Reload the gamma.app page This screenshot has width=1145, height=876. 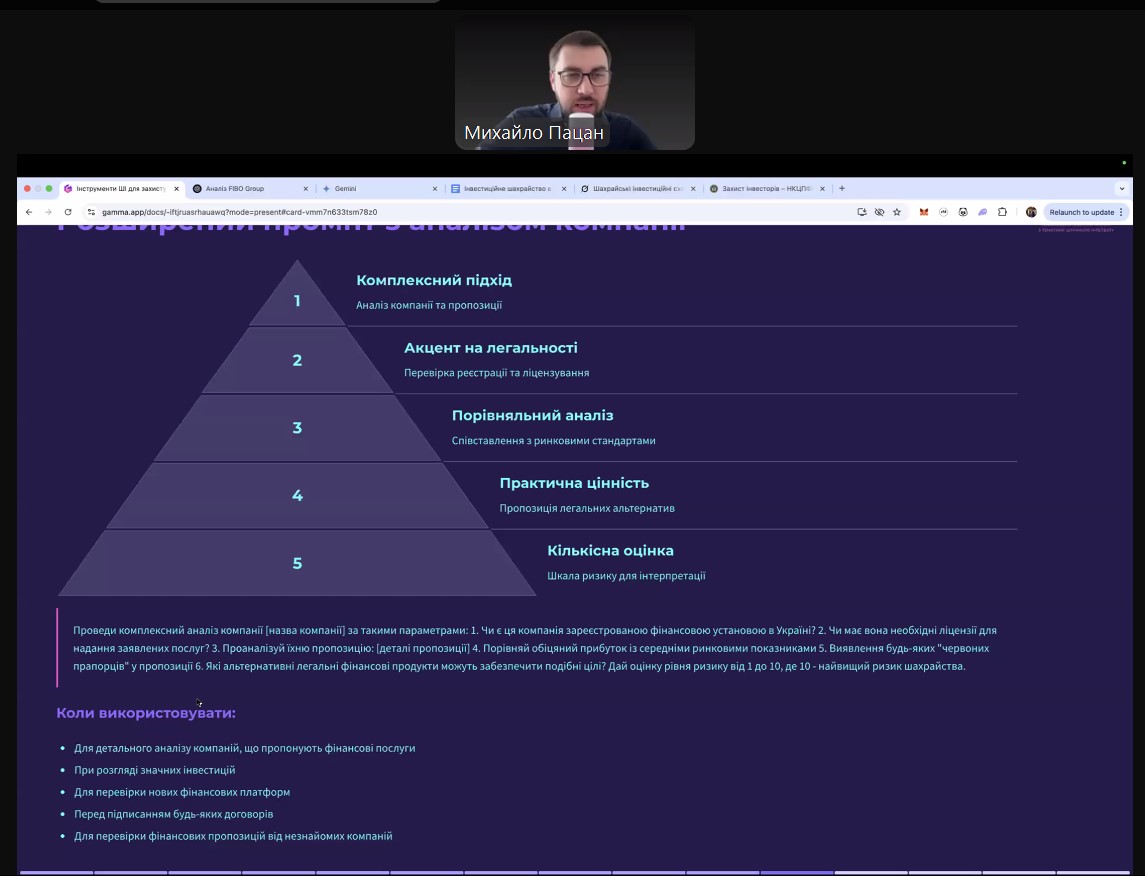[x=68, y=212]
